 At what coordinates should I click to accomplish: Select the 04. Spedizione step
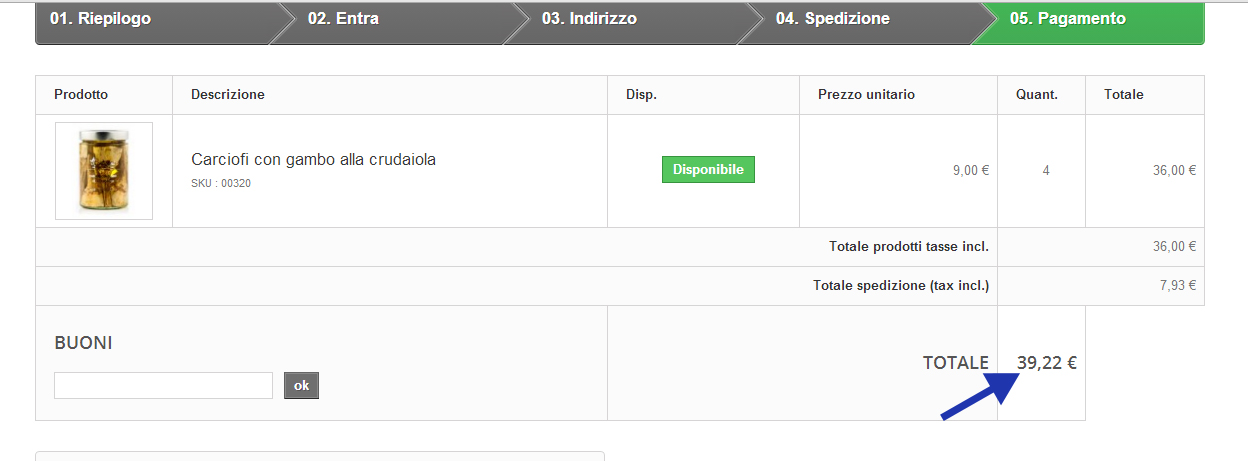832,19
